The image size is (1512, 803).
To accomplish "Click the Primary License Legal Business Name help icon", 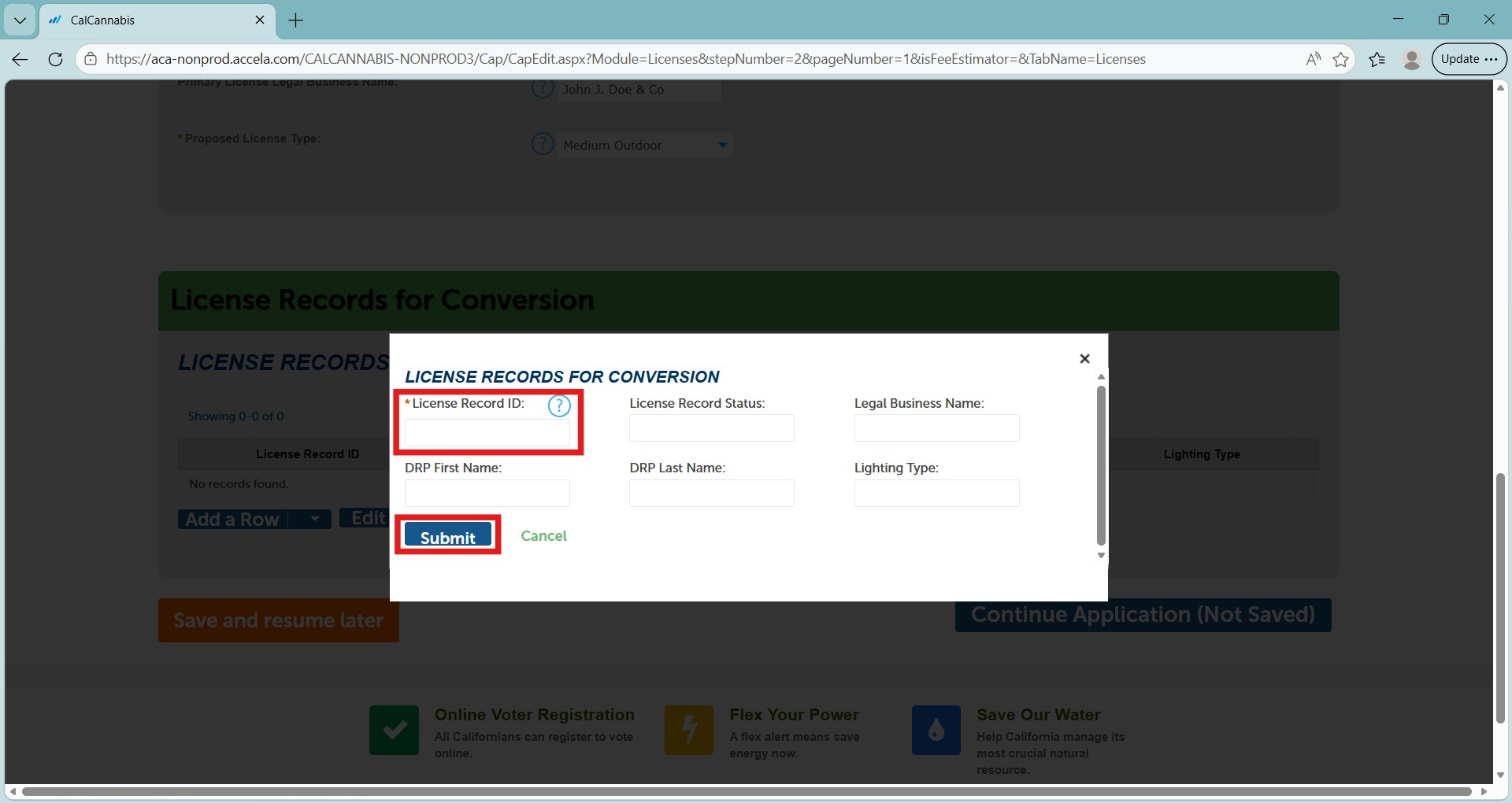I will click(x=543, y=88).
